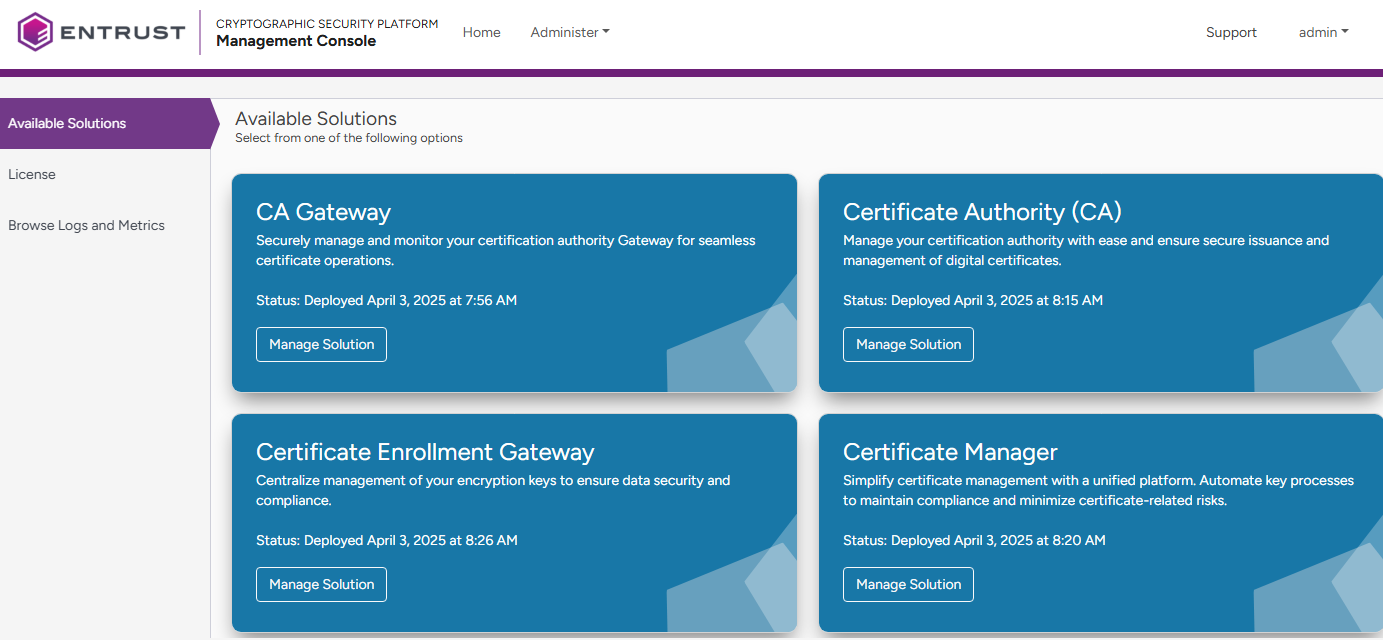Open Browse Logs and Metrics
The width and height of the screenshot is (1383, 640).
tap(86, 225)
